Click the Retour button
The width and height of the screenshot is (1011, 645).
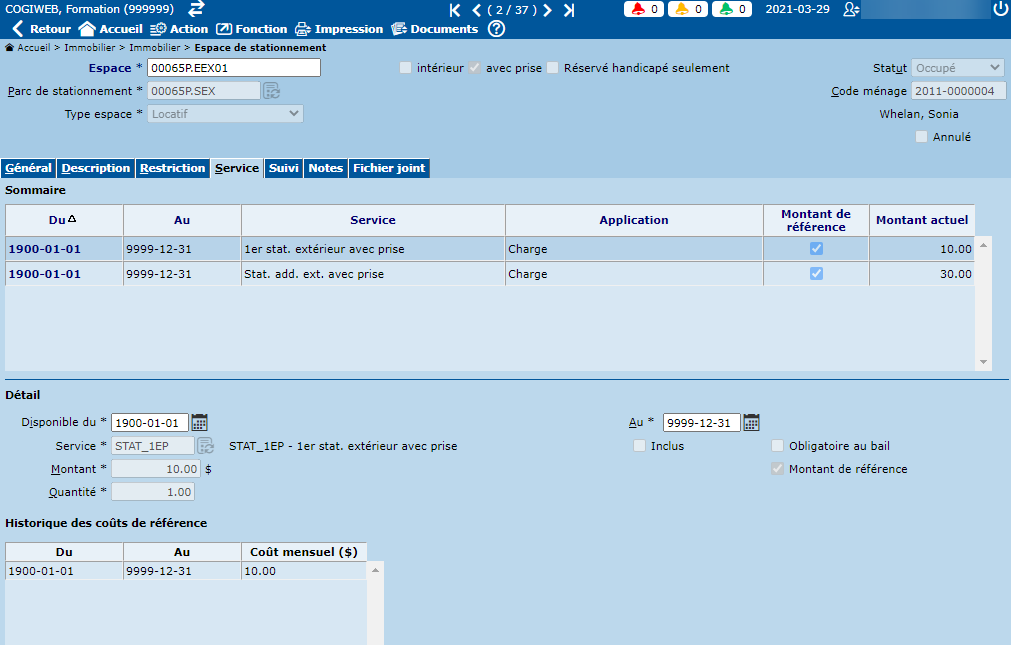click(41, 29)
